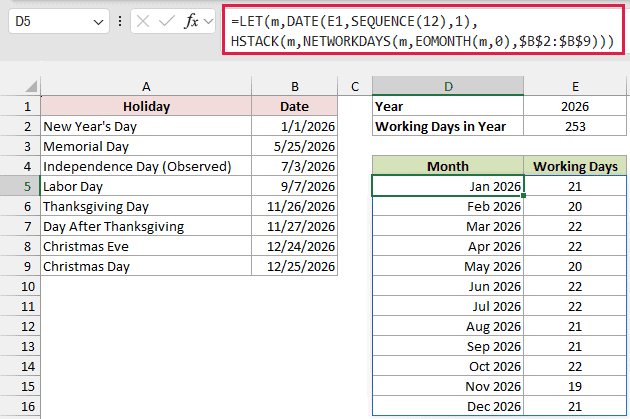Image resolution: width=630 pixels, height=419 pixels.
Task: Select the New Year's Day cell
Action: pos(146,126)
